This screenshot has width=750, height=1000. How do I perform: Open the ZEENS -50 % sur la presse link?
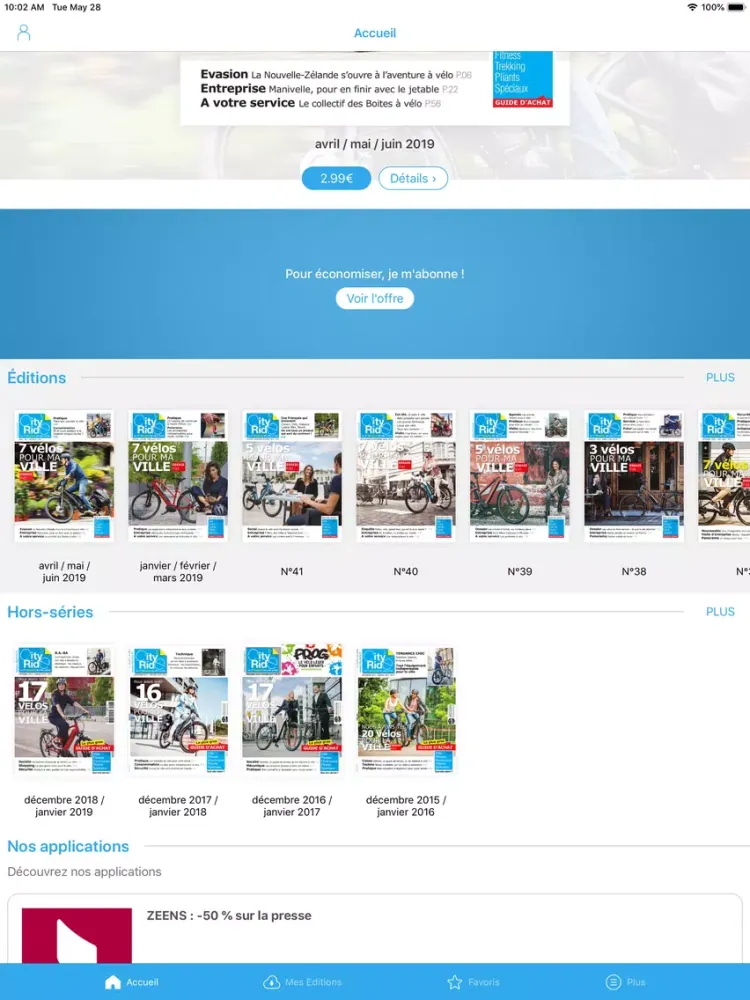coord(229,915)
